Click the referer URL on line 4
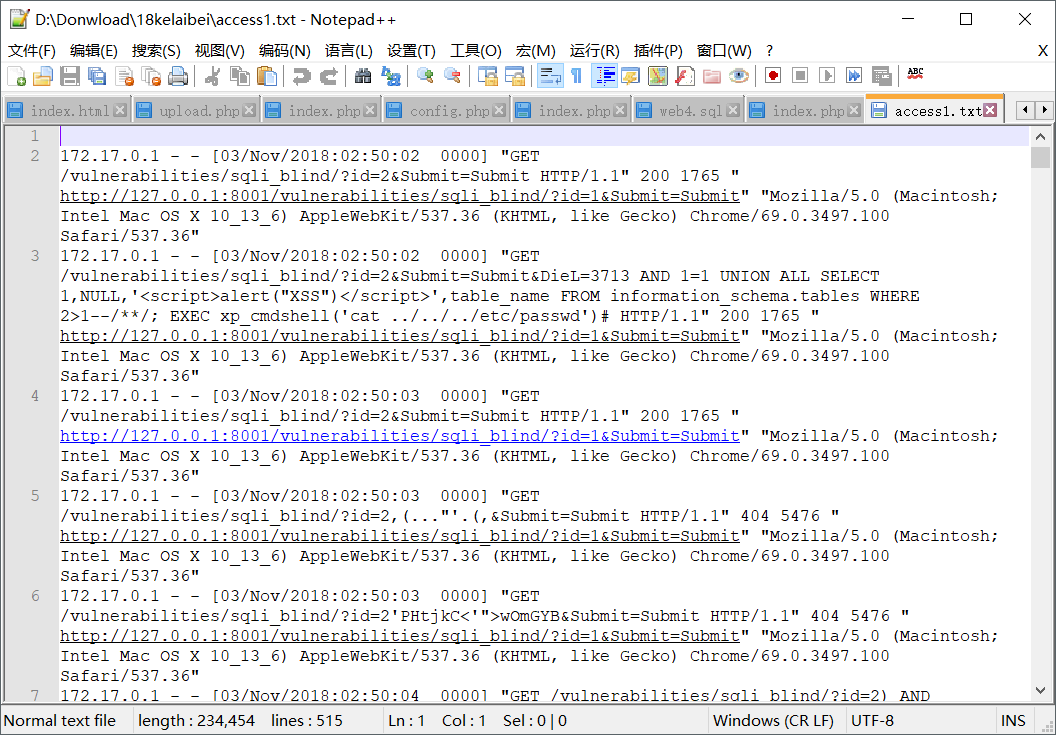This screenshot has width=1056, height=735. coord(400,436)
